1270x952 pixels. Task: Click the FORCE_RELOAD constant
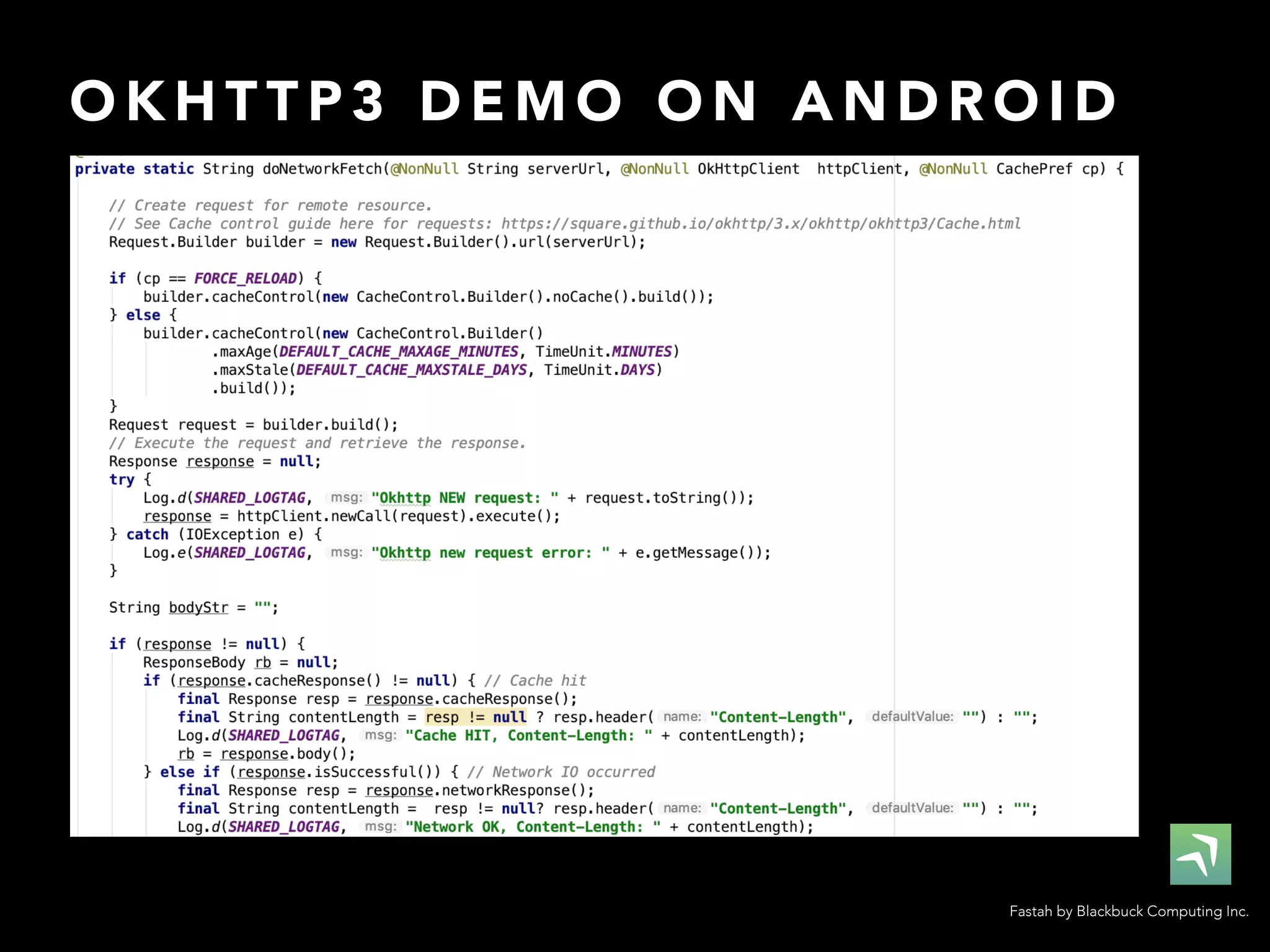pos(246,278)
